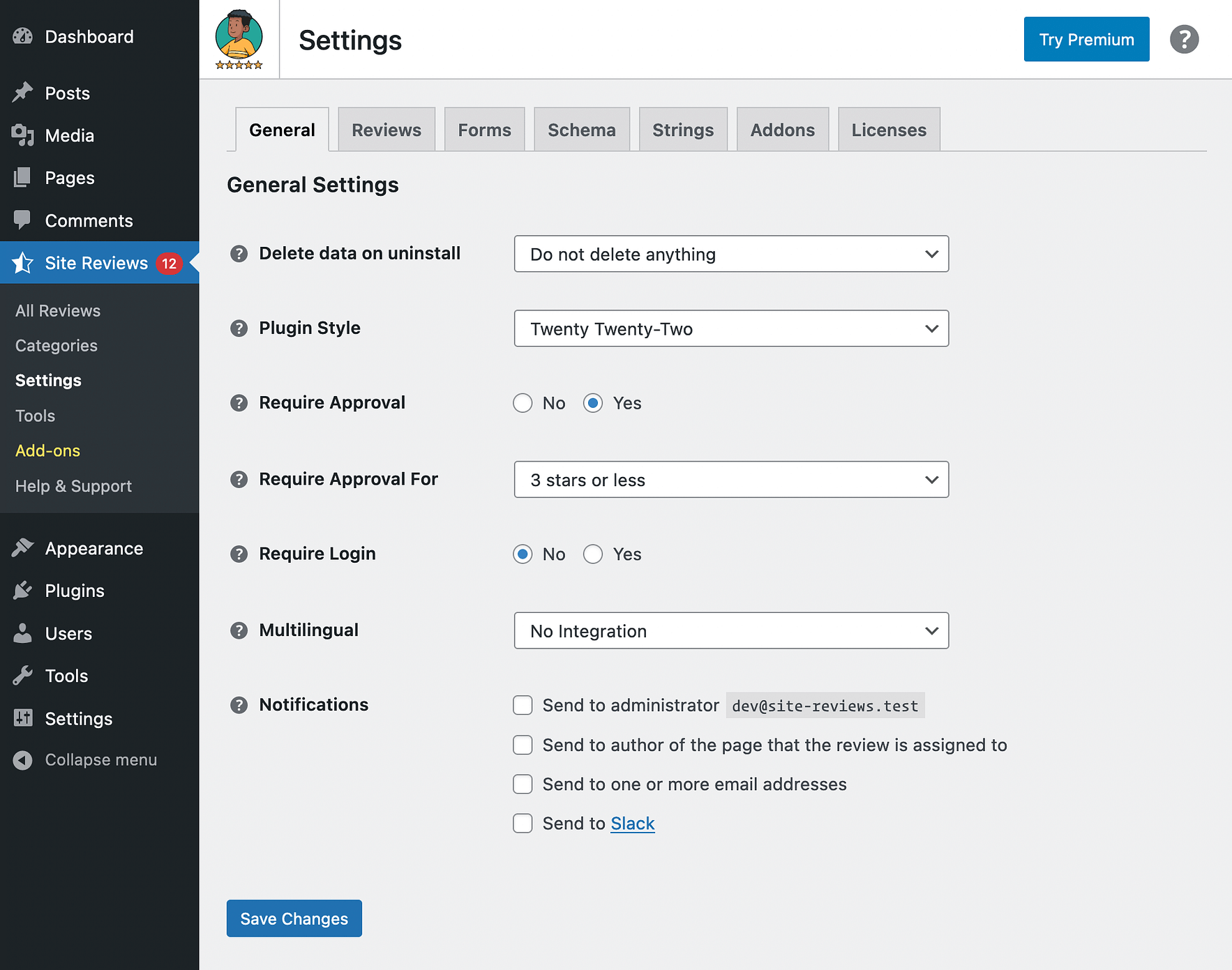Open the Licenses tab
This screenshot has width=1232, height=970.
[888, 129]
